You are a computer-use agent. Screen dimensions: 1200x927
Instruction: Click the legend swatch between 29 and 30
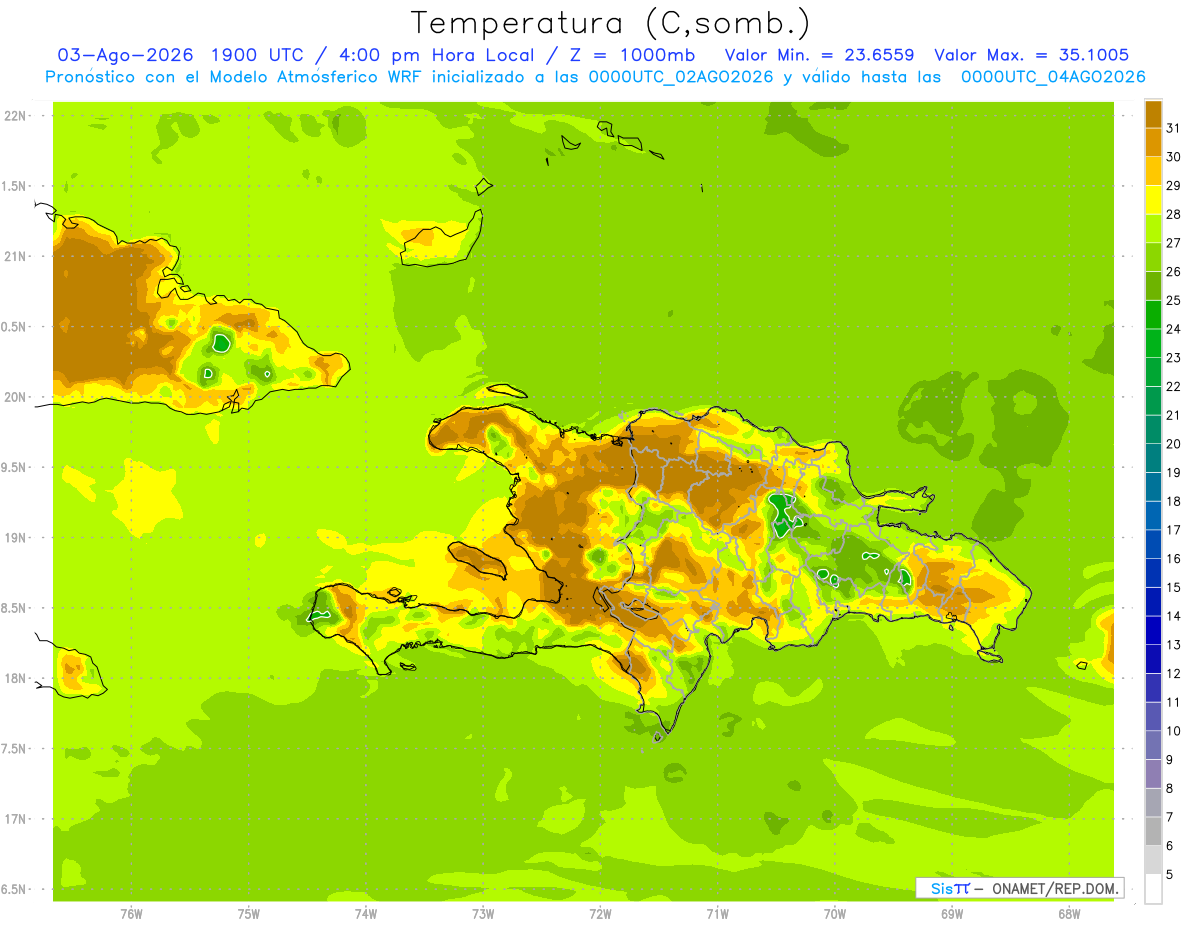click(1153, 171)
